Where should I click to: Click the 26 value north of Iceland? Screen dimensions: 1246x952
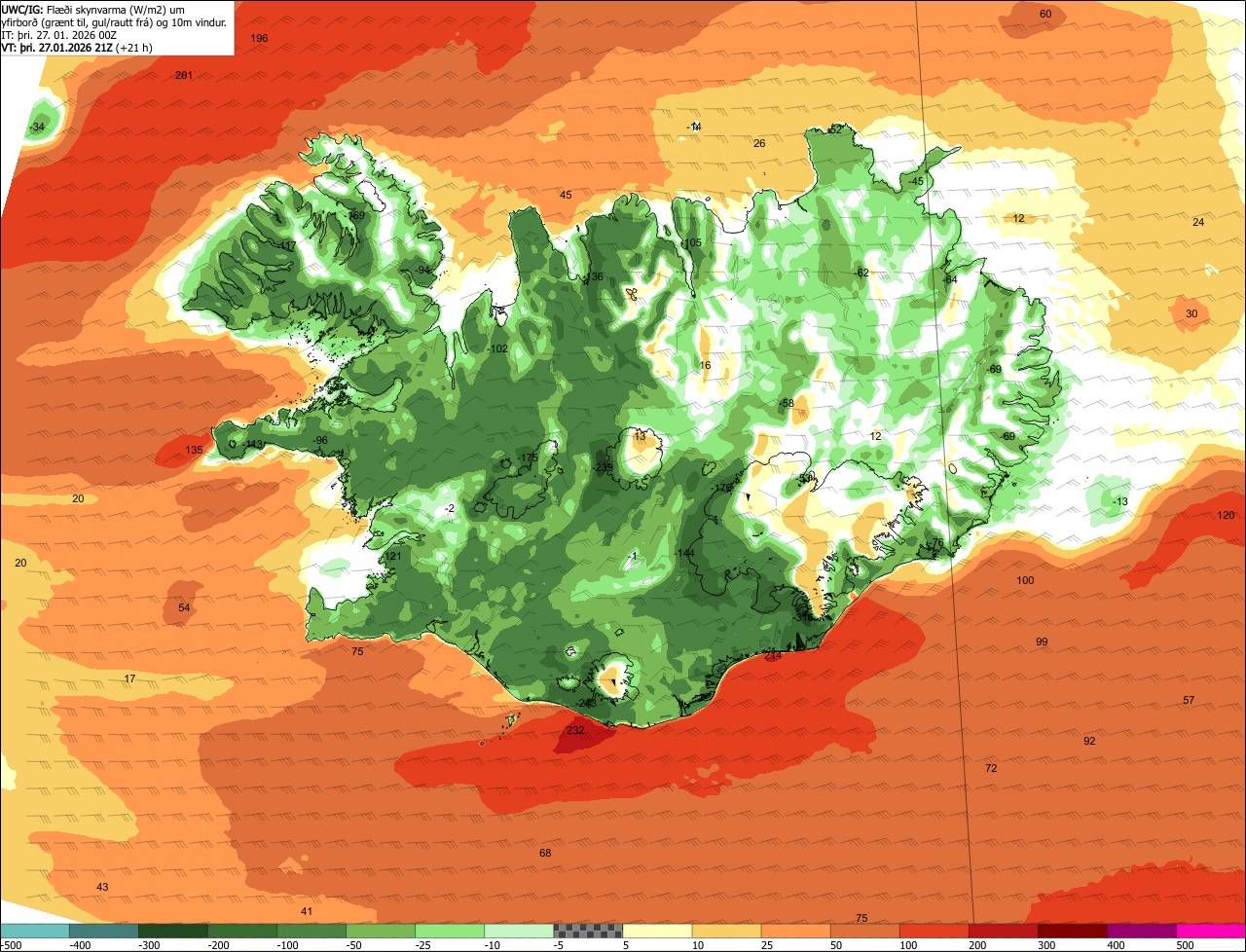click(759, 143)
